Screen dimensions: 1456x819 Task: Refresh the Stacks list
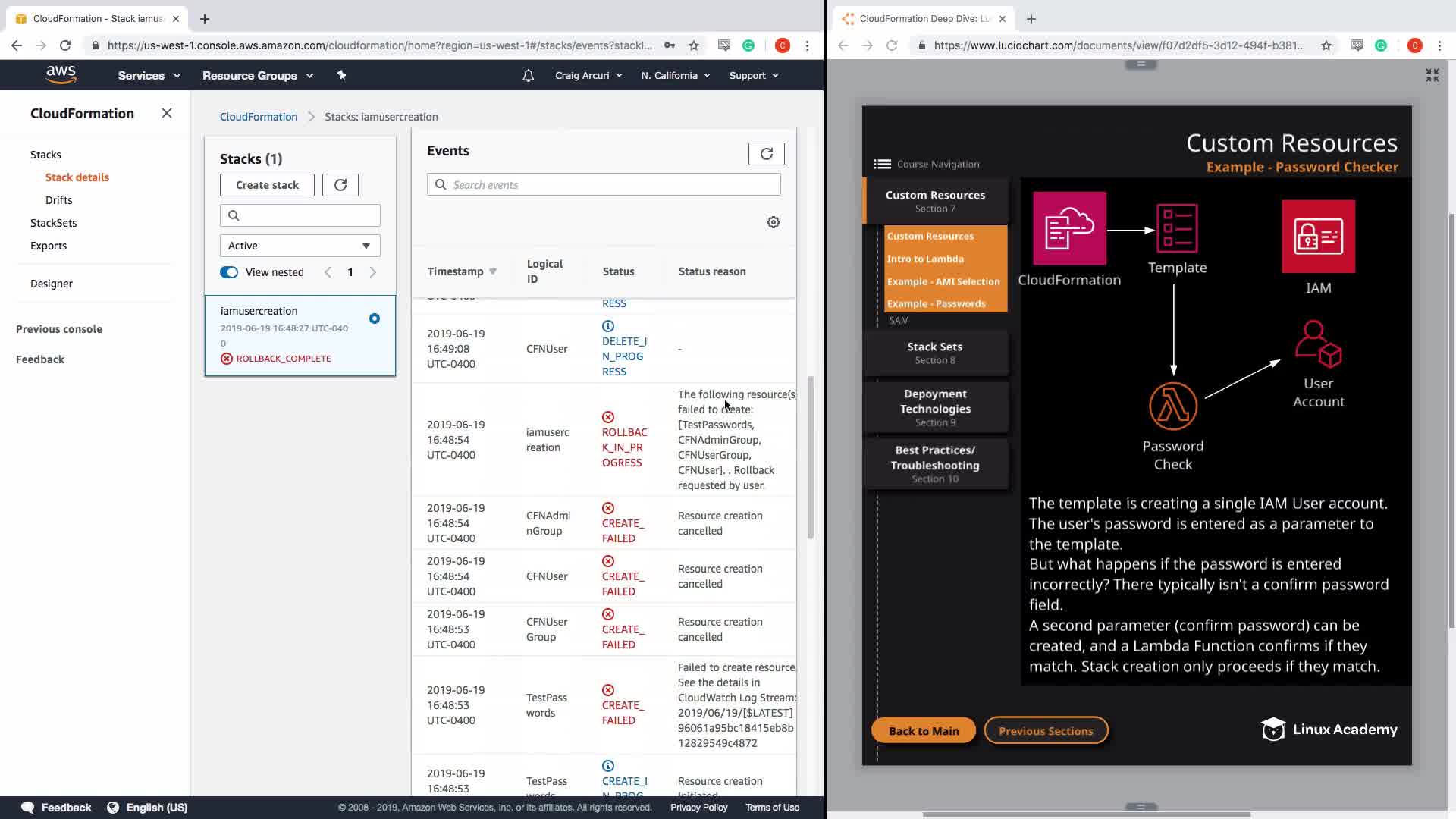click(x=340, y=185)
